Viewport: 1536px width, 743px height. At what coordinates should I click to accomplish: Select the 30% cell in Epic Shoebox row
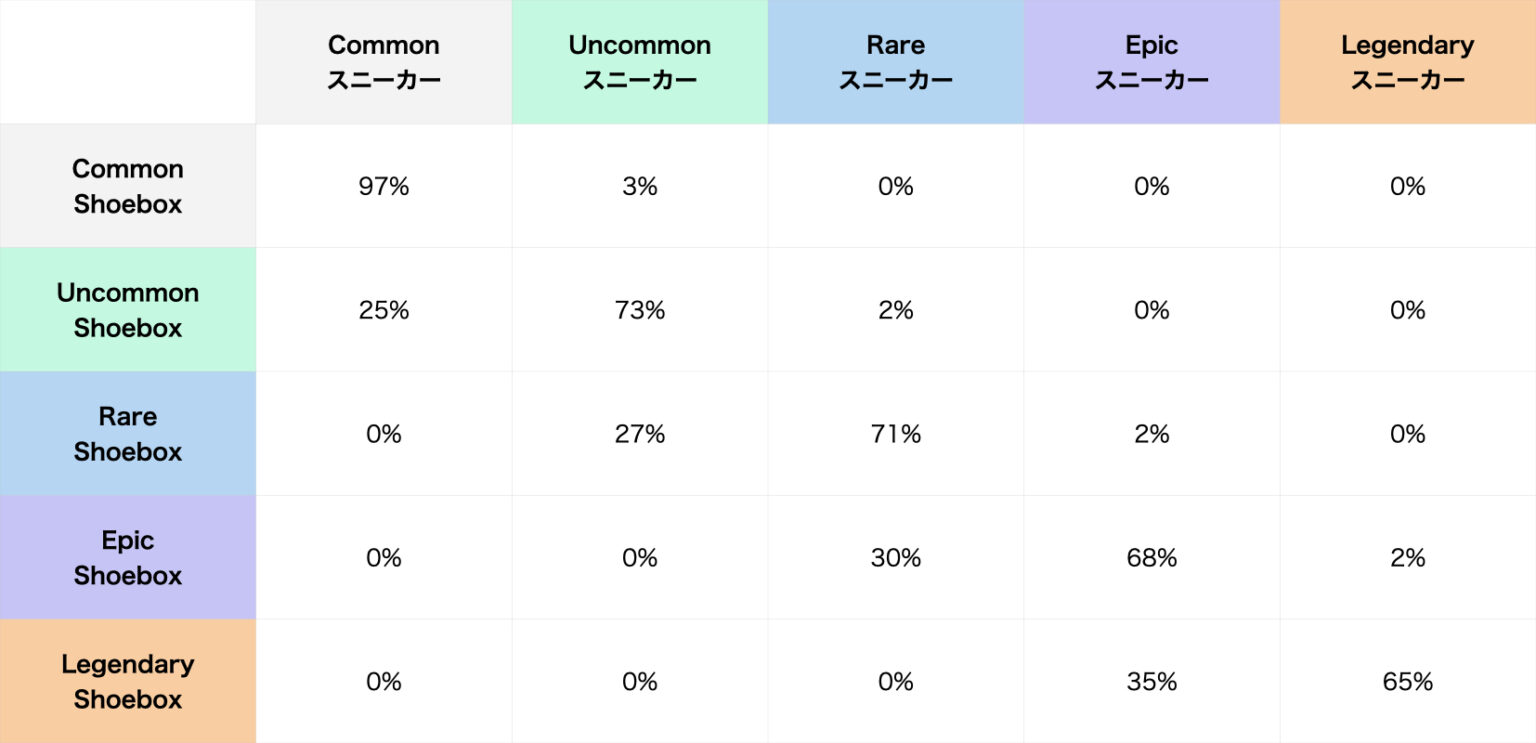click(896, 558)
